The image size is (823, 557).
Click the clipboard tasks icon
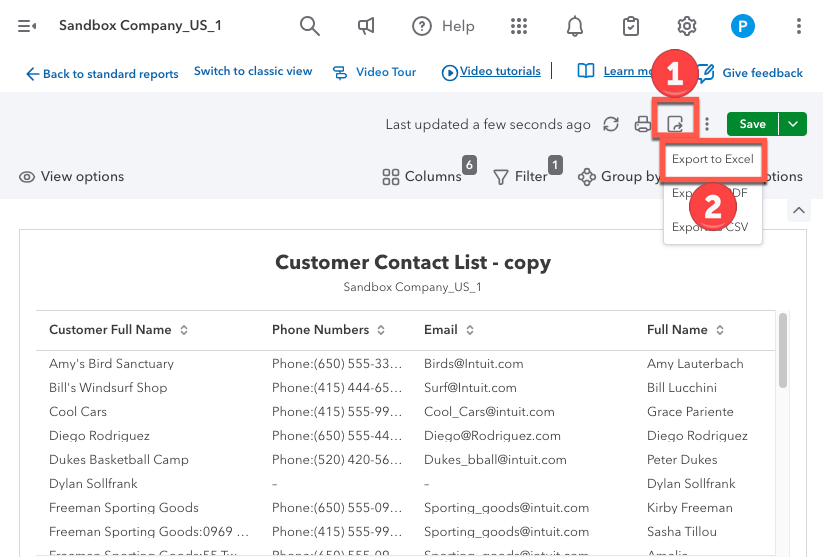point(631,26)
